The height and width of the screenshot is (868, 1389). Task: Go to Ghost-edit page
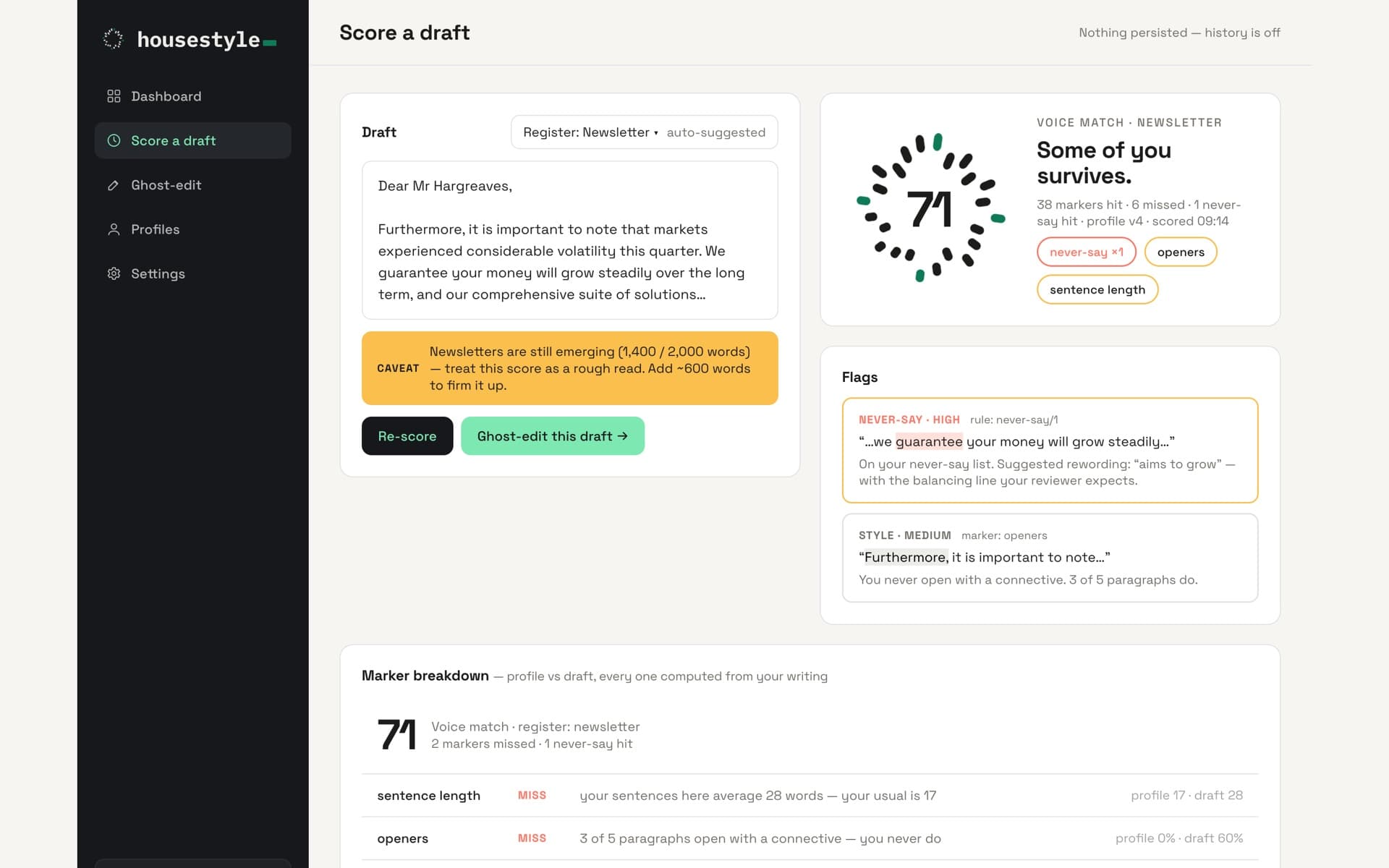click(x=192, y=185)
